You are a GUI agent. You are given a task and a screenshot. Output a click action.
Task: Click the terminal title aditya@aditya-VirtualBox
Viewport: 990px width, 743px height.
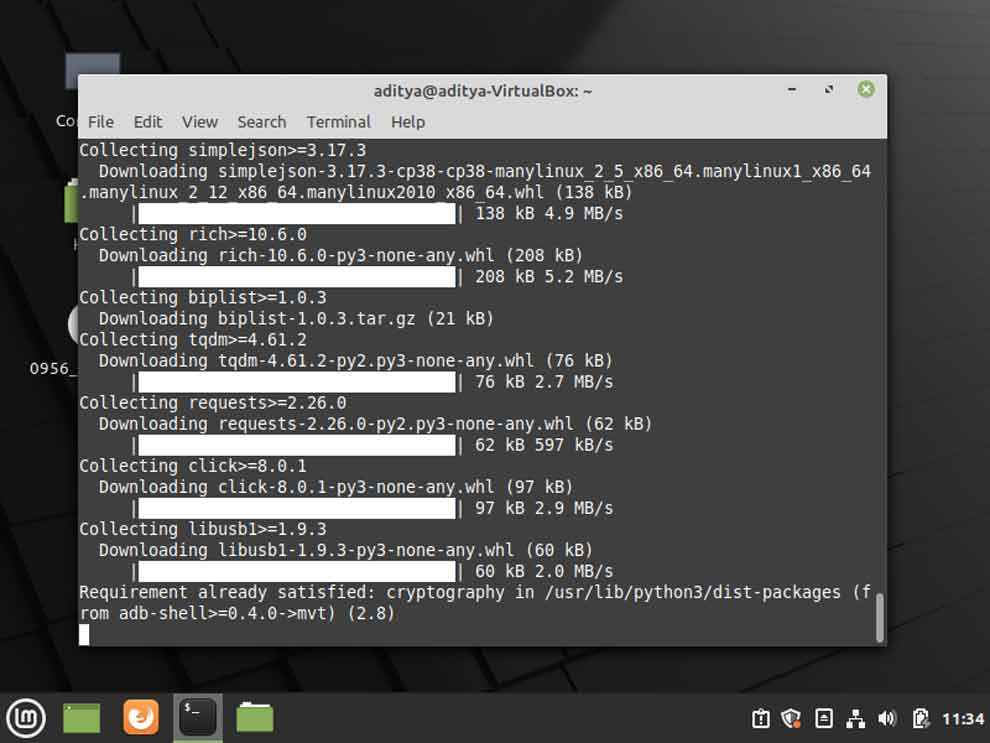(483, 91)
